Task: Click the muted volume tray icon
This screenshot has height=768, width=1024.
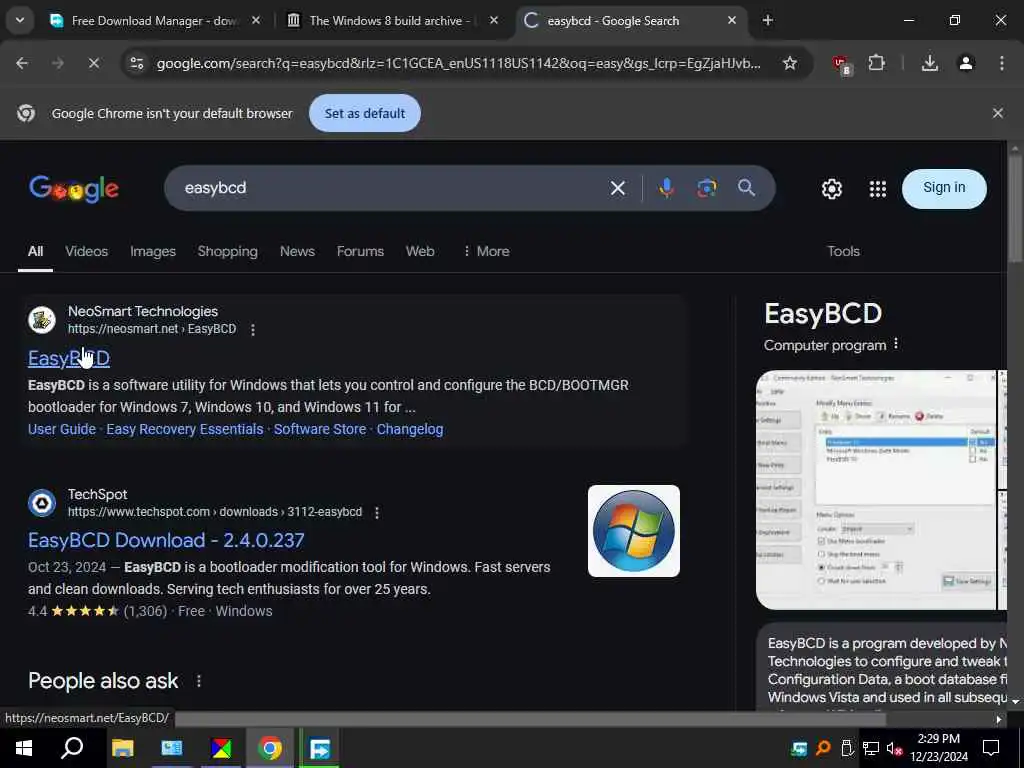Action: tap(894, 748)
